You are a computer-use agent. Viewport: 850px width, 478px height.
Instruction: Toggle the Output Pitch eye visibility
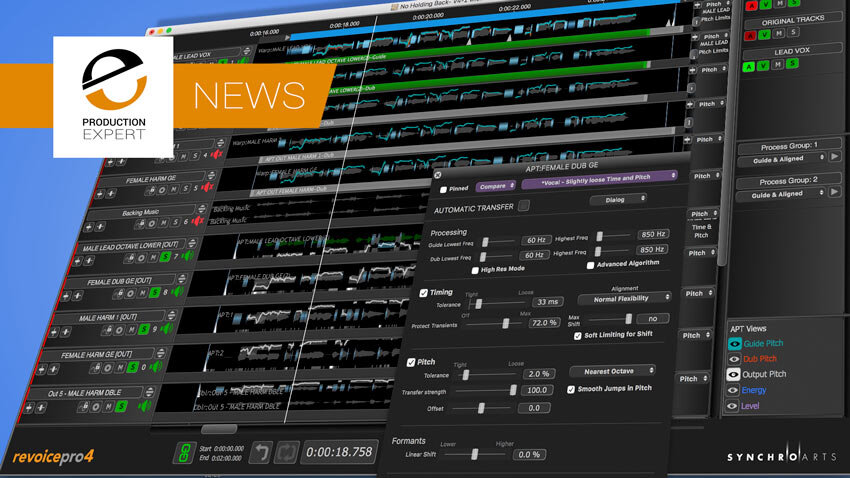point(733,374)
